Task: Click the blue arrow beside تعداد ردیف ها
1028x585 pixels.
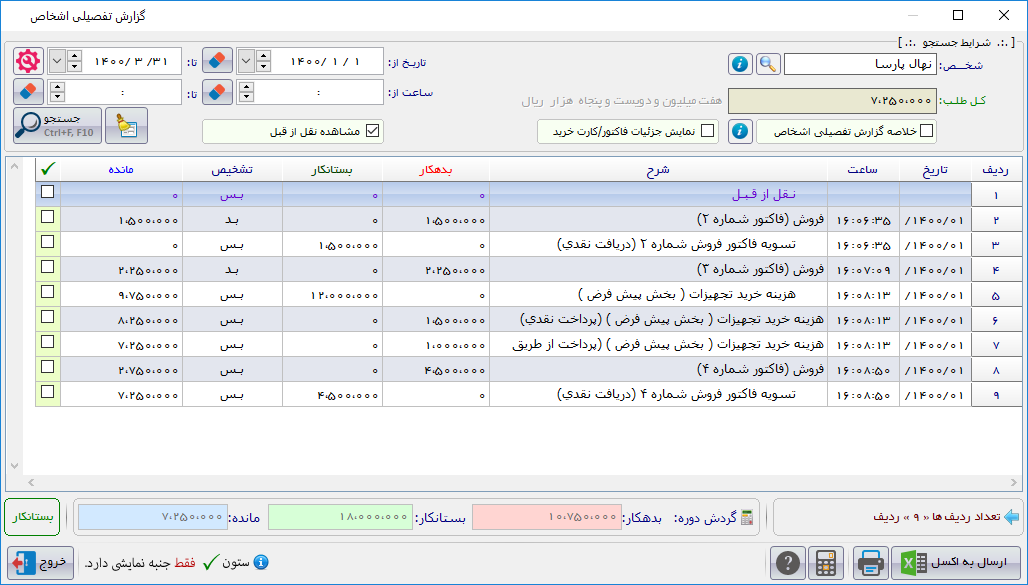Action: (1012, 517)
